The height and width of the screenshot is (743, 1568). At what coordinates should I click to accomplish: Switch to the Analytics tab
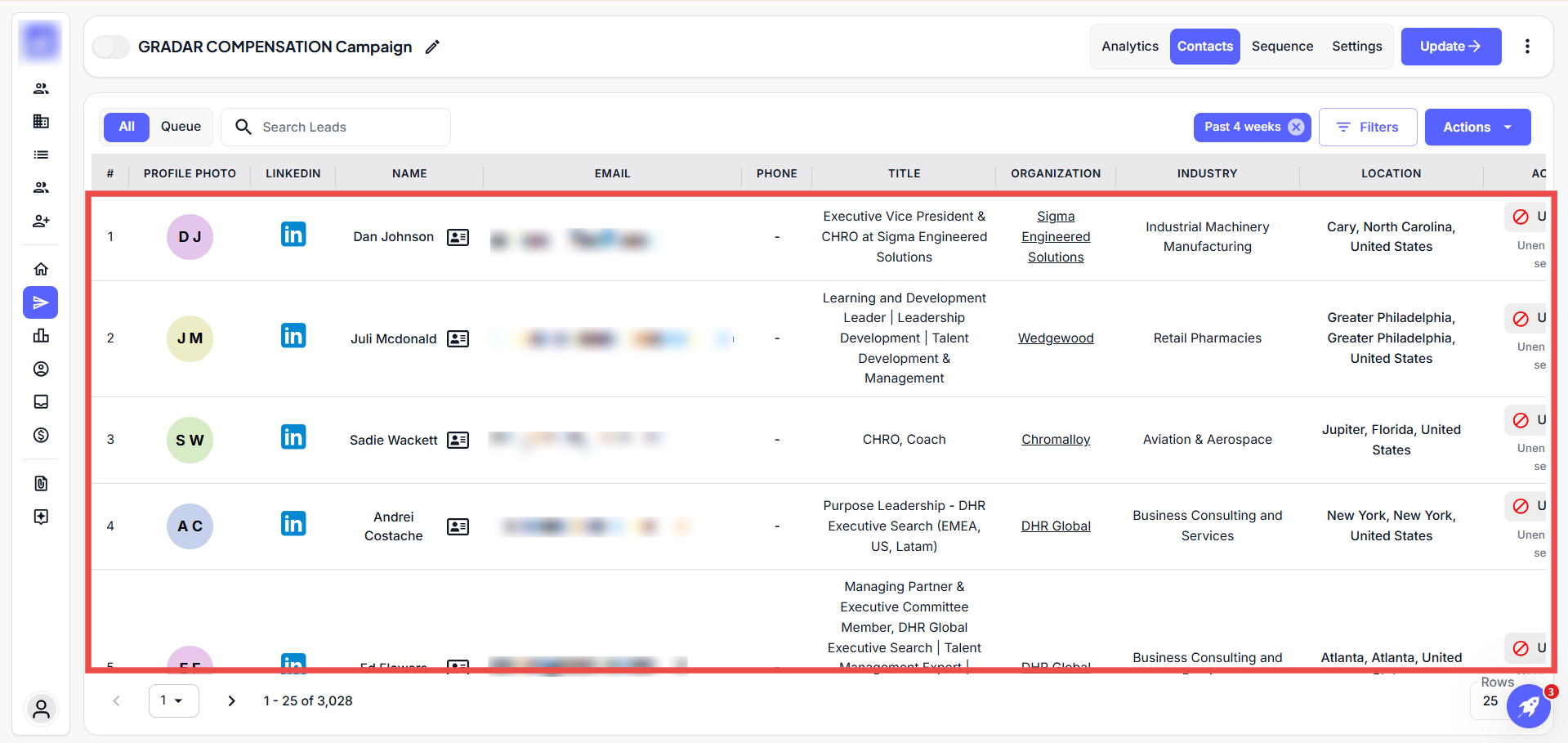[1129, 47]
